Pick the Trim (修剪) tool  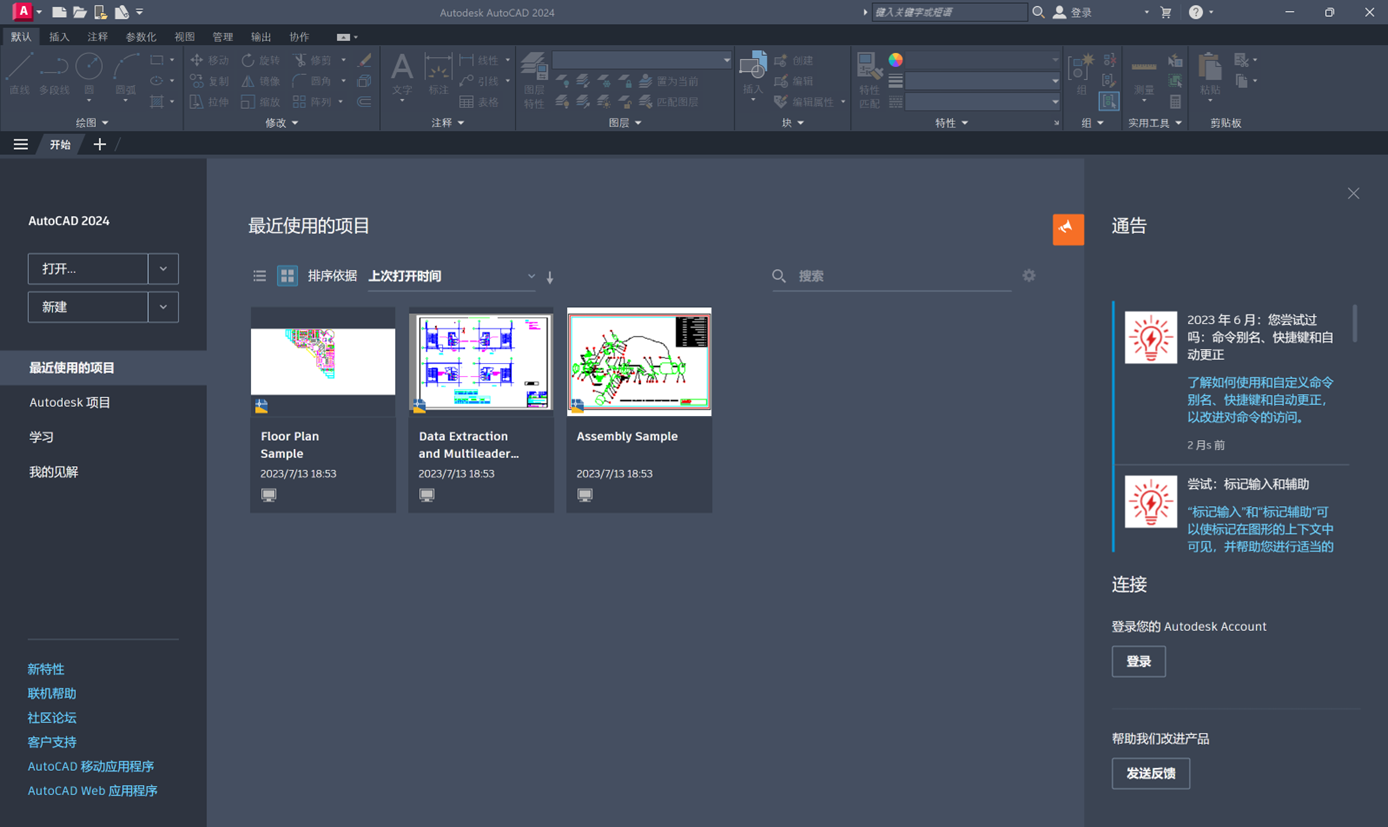click(x=313, y=60)
